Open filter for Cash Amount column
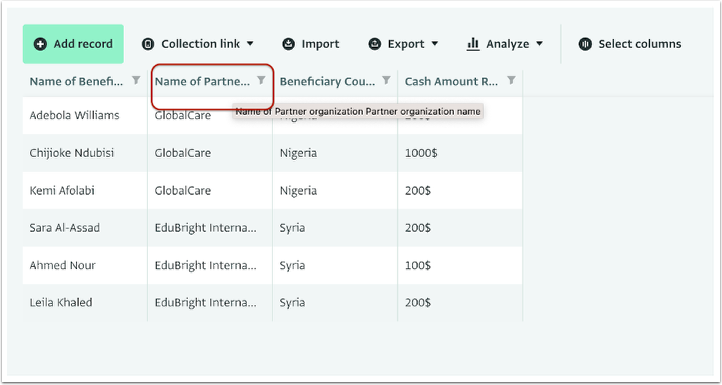 click(511, 81)
